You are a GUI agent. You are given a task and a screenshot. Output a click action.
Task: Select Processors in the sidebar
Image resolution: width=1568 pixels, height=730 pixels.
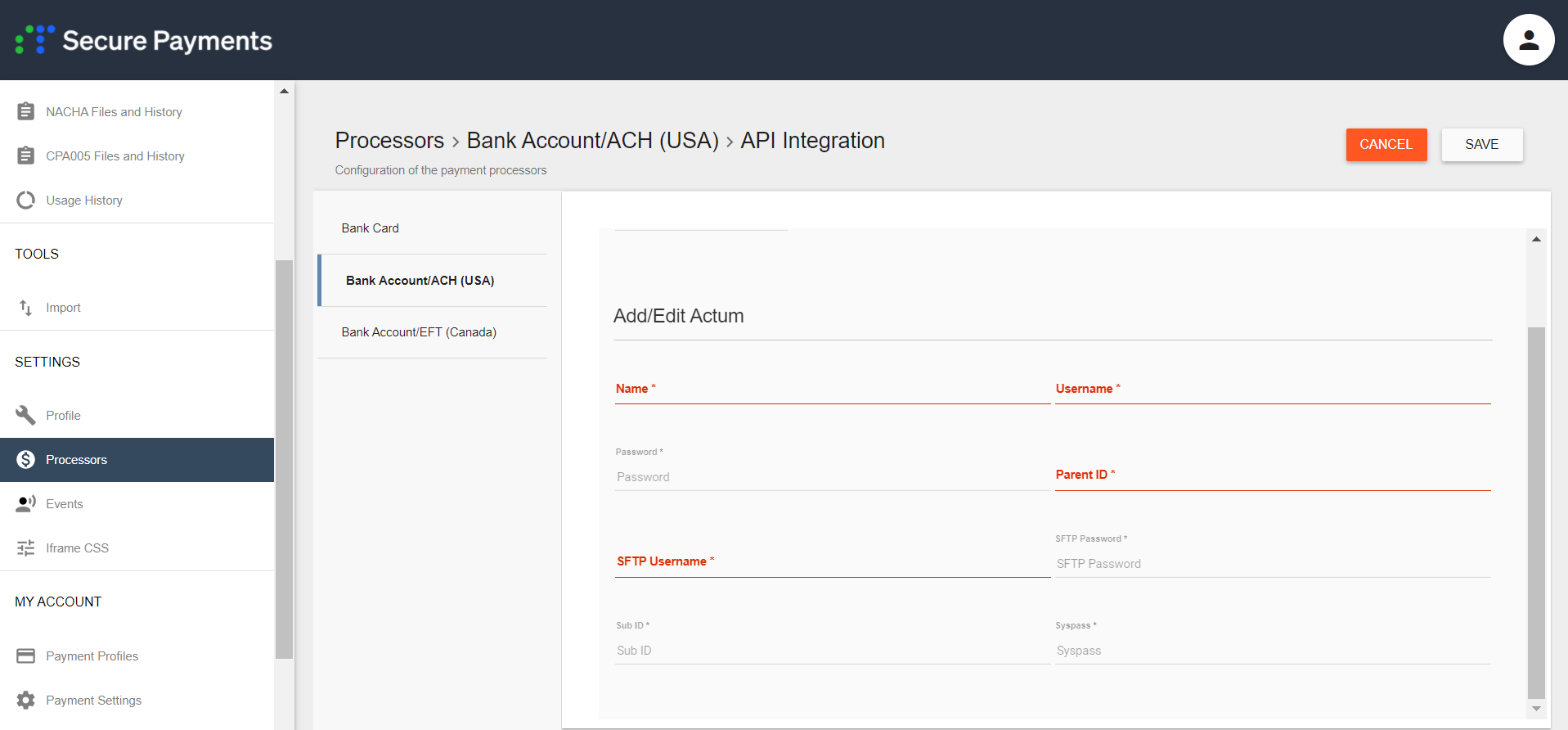tap(137, 459)
